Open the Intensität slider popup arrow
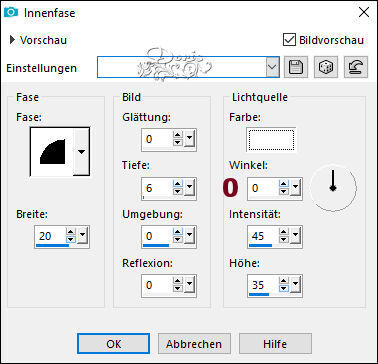 (x=295, y=236)
